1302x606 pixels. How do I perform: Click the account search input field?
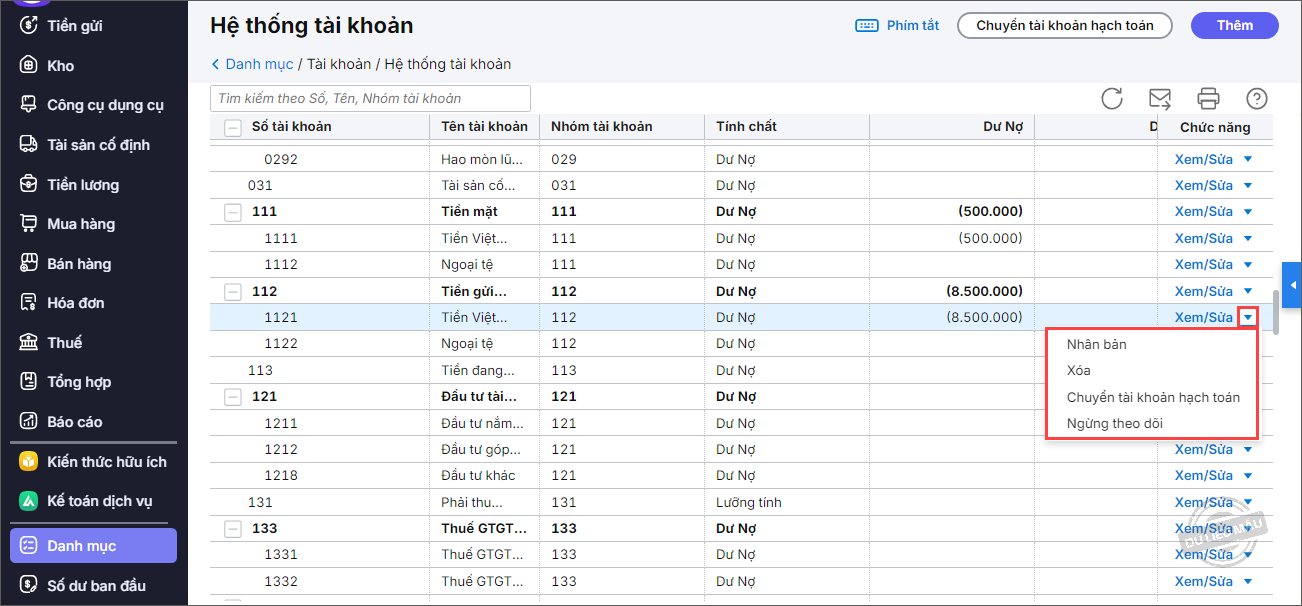tap(370, 98)
